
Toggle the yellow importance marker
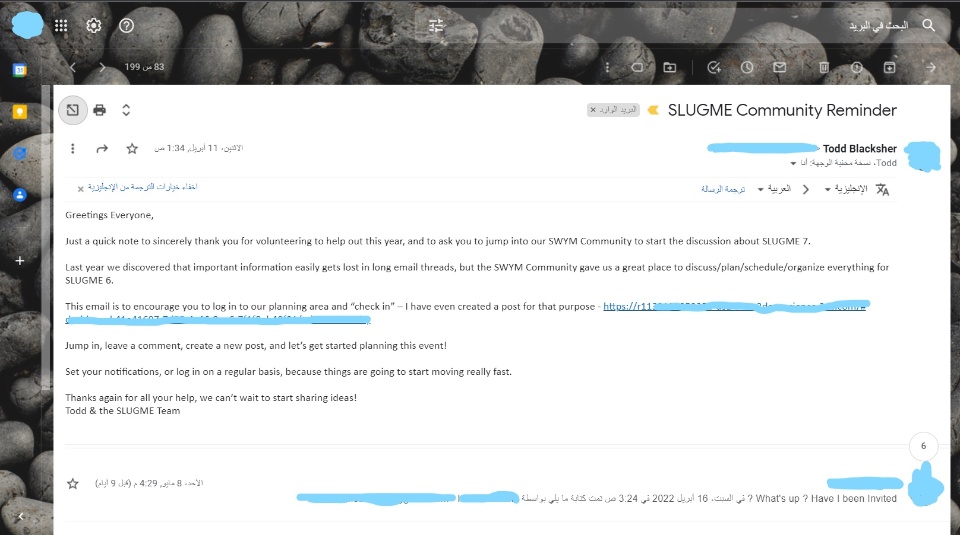click(653, 110)
